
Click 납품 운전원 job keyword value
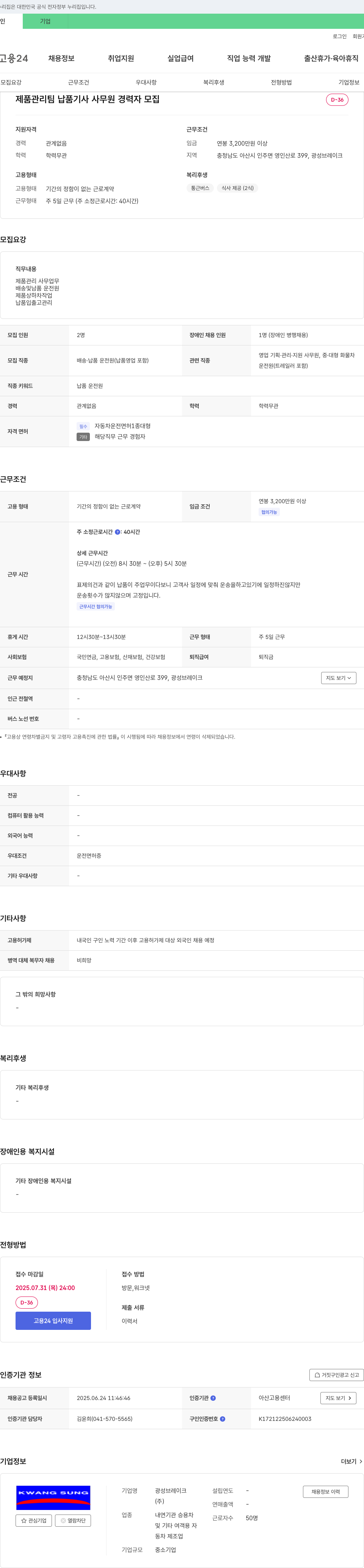89,386
